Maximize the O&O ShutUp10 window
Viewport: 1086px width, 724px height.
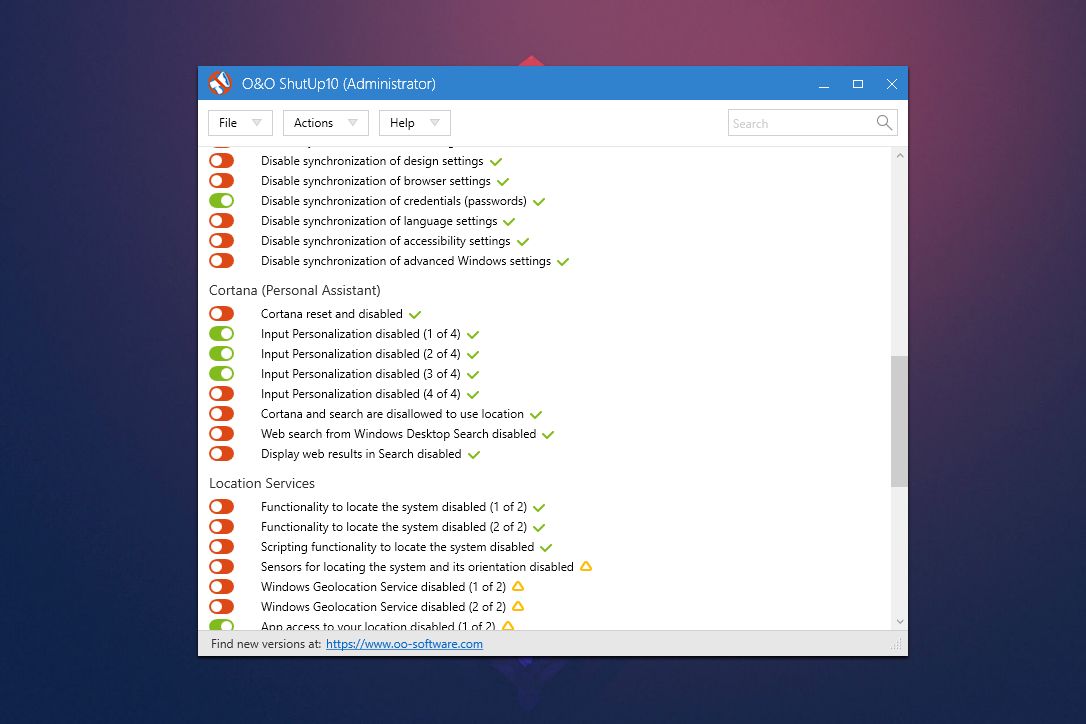[x=857, y=84]
